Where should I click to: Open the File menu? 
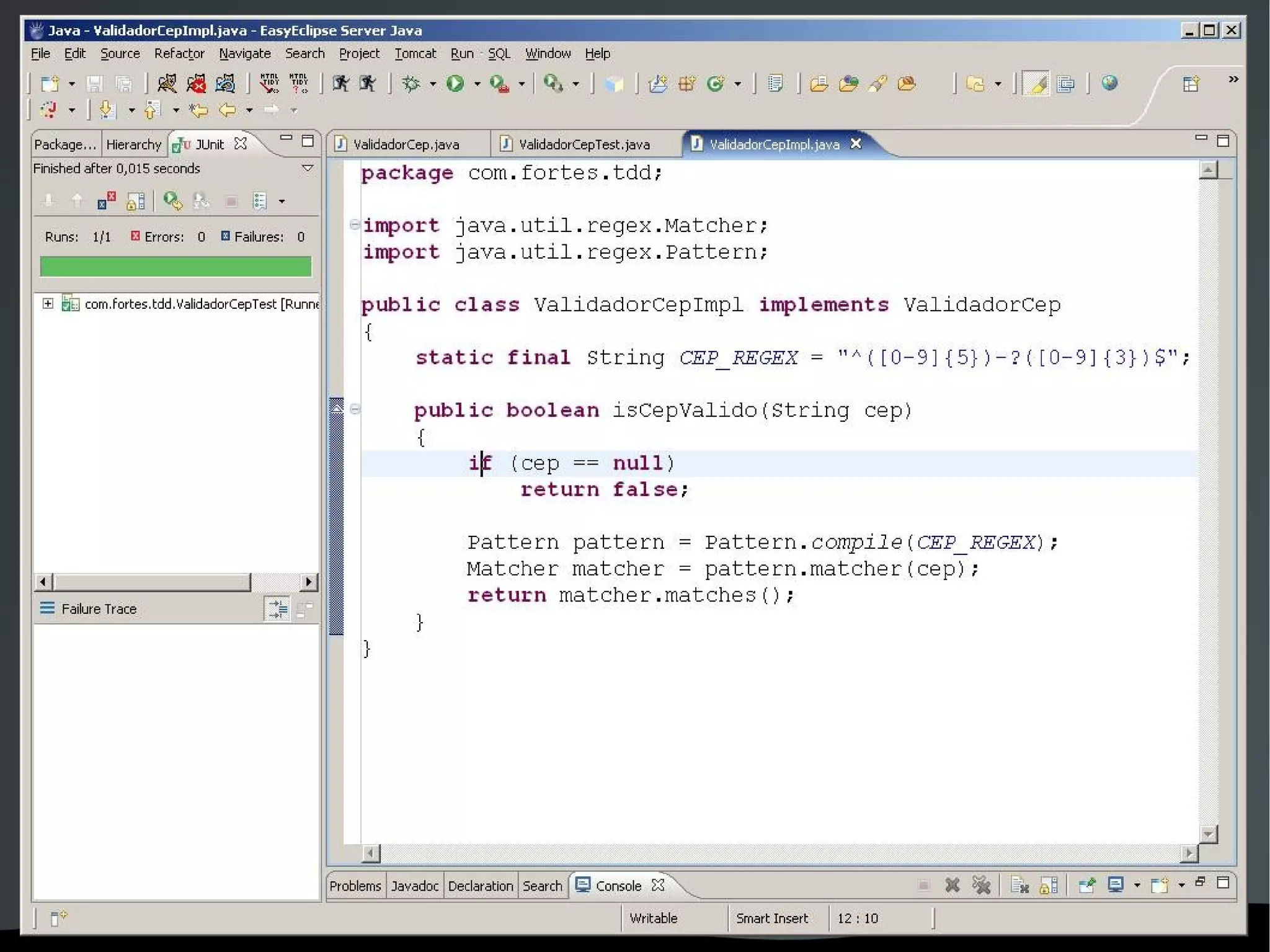(x=40, y=53)
